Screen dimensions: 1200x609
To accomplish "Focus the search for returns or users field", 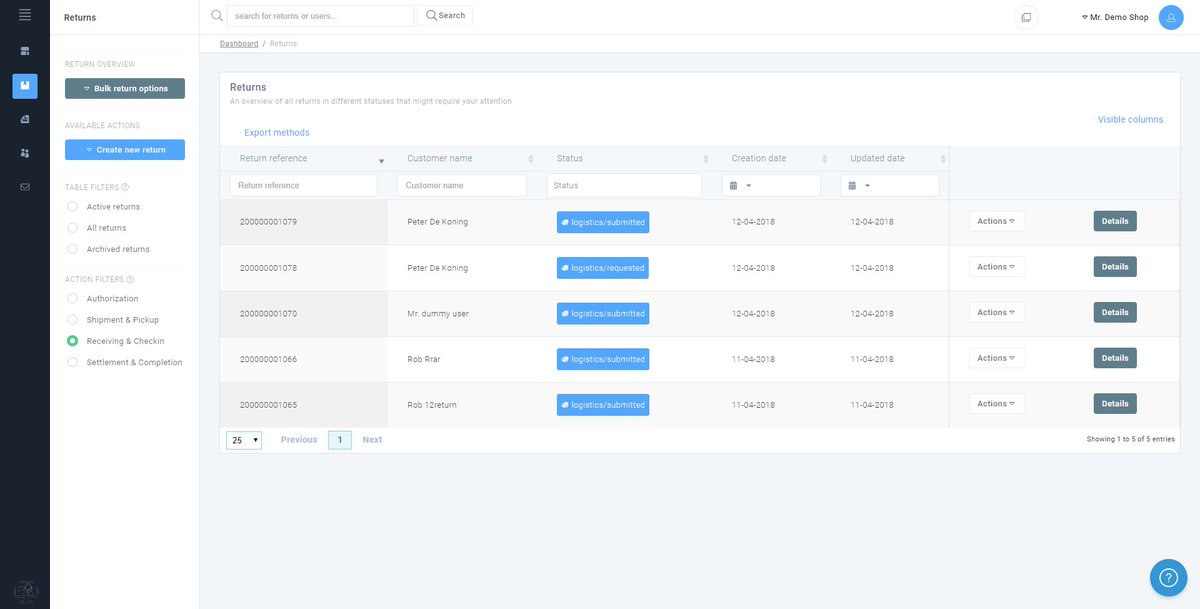I will tap(320, 16).
